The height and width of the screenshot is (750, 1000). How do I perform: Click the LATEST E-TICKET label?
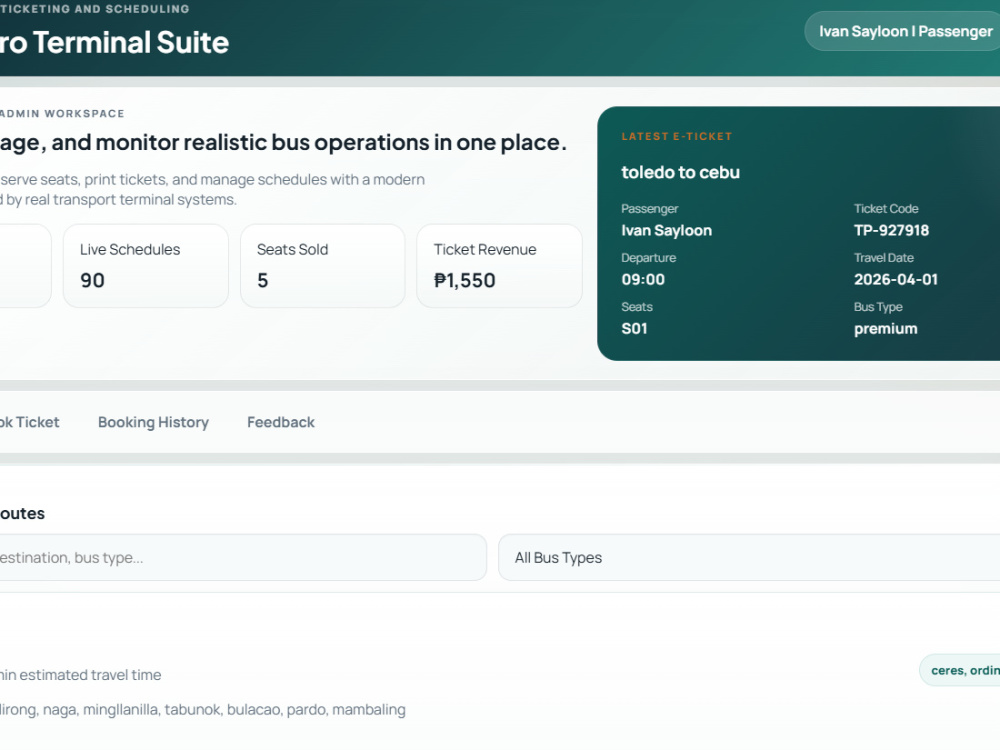[x=677, y=136]
